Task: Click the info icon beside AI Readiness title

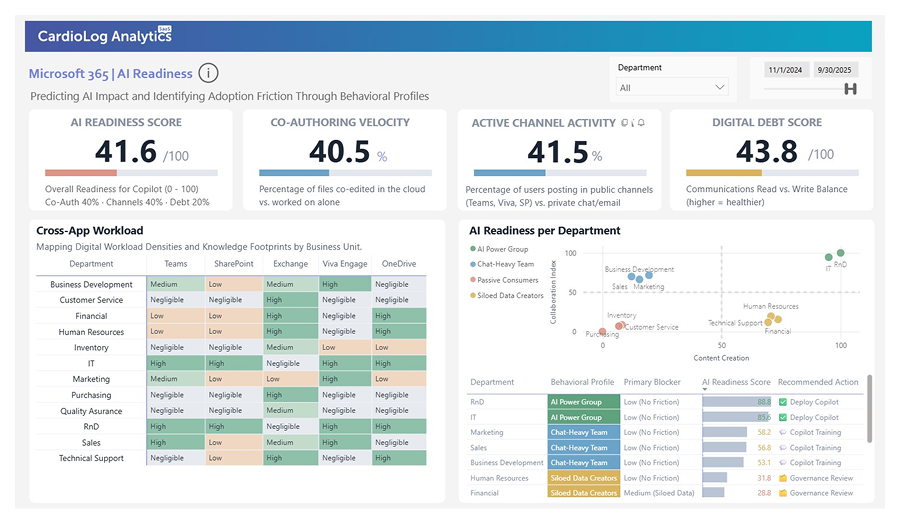Action: (208, 73)
